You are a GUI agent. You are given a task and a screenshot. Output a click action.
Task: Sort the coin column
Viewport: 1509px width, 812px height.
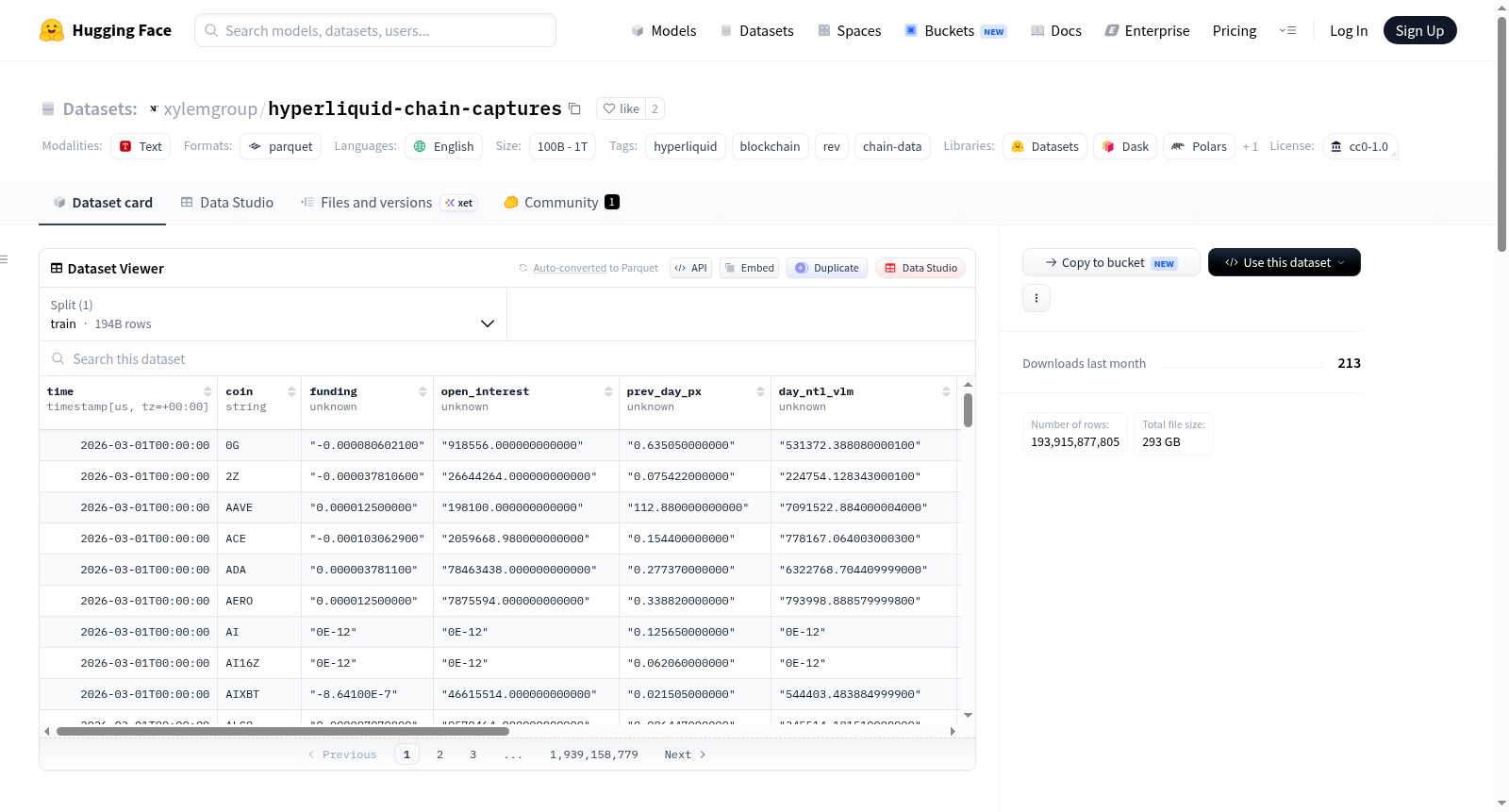point(291,391)
